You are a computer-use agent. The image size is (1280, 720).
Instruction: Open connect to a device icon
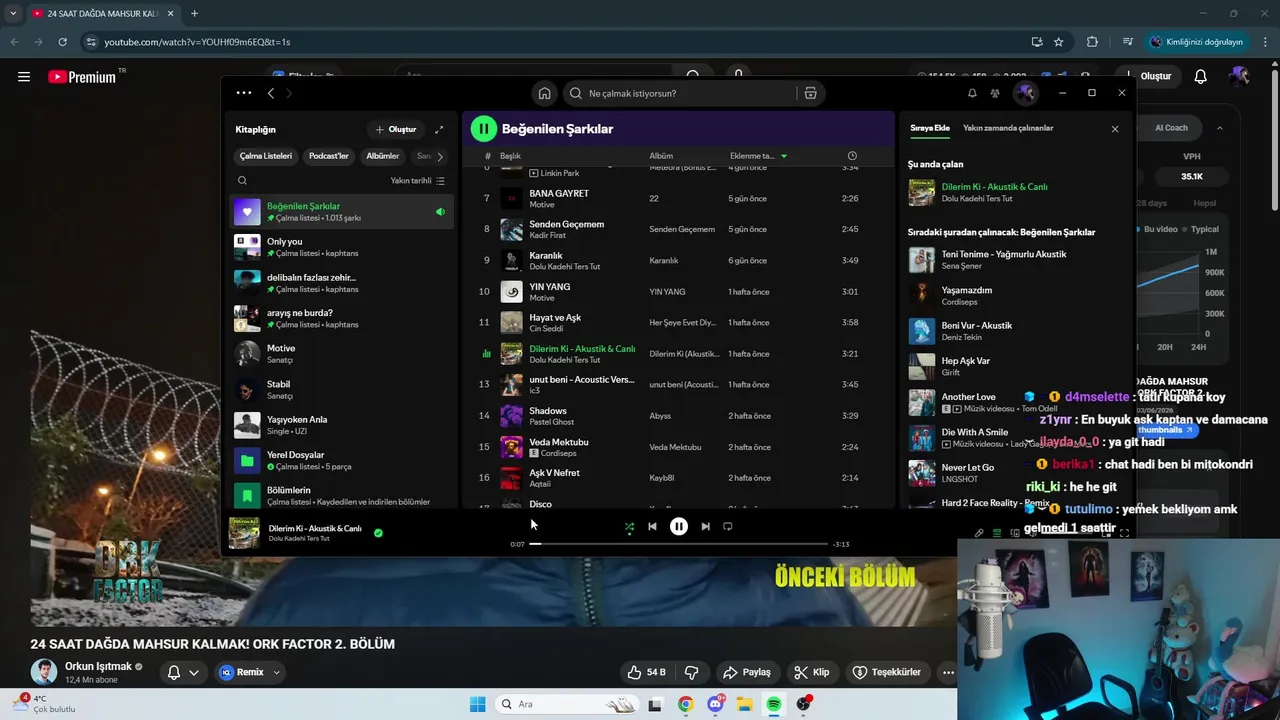pyautogui.click(x=1015, y=533)
